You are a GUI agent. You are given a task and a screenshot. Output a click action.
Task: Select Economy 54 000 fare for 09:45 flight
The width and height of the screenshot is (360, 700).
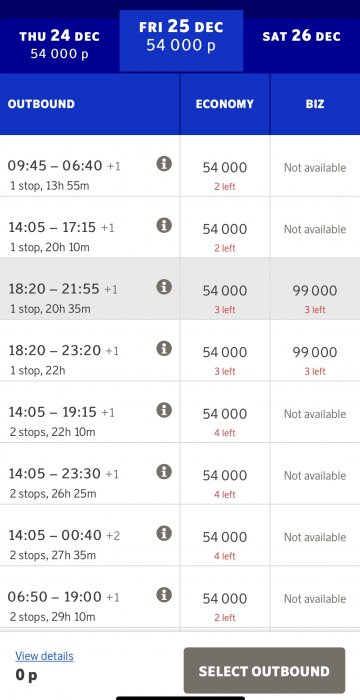pos(225,166)
